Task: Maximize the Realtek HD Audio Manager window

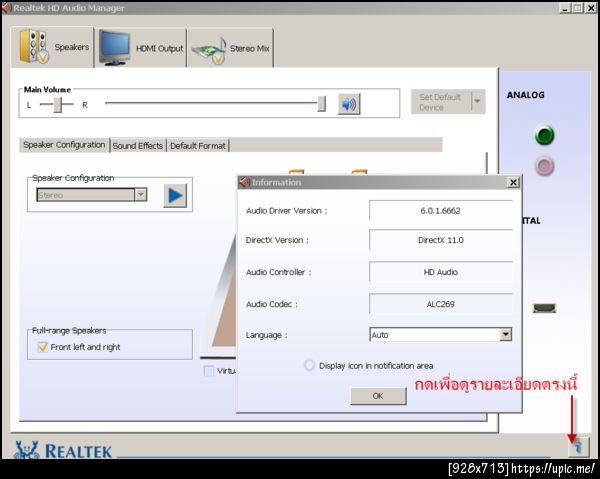Action: click(578, 8)
